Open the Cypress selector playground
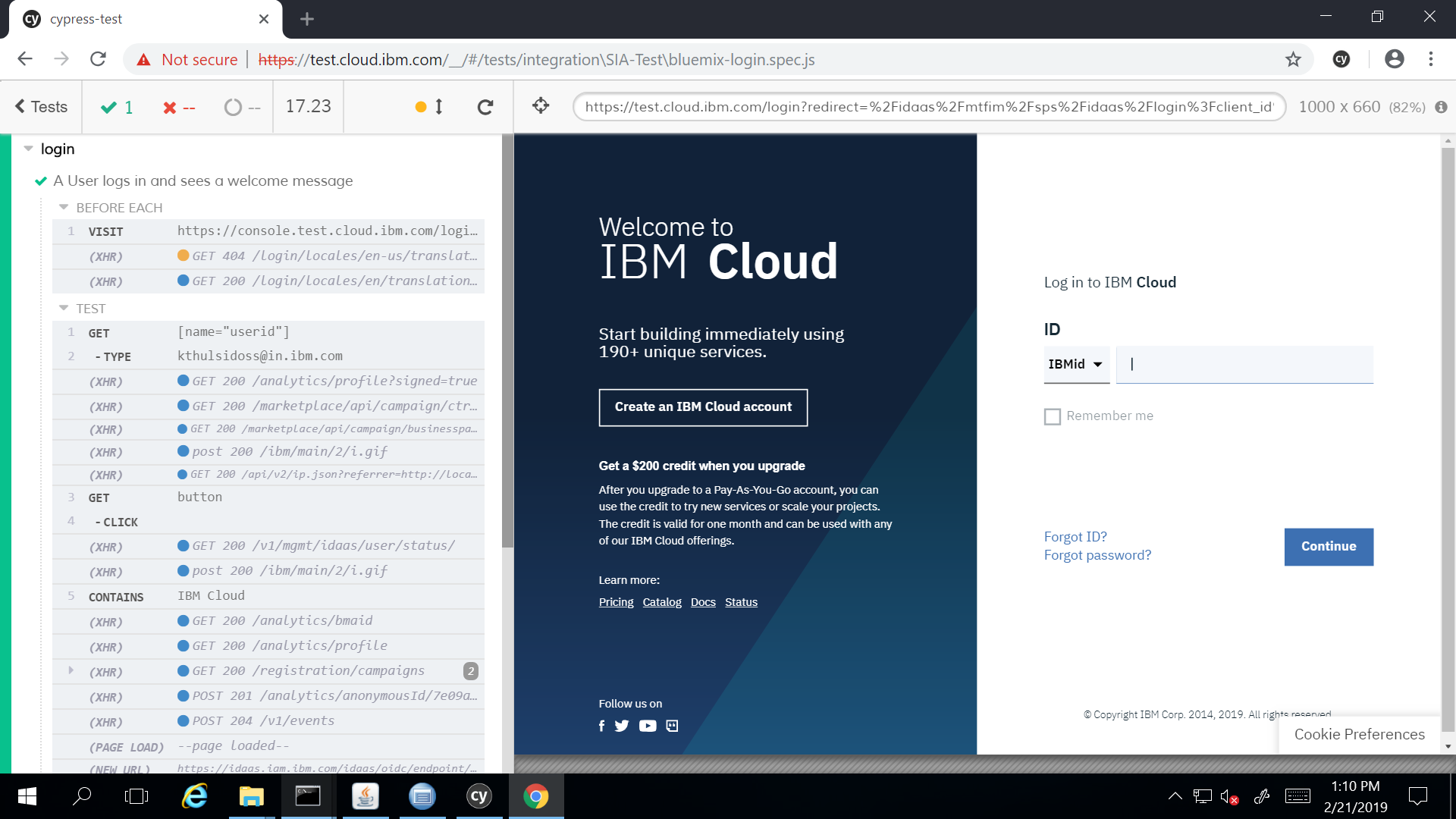 (x=541, y=106)
